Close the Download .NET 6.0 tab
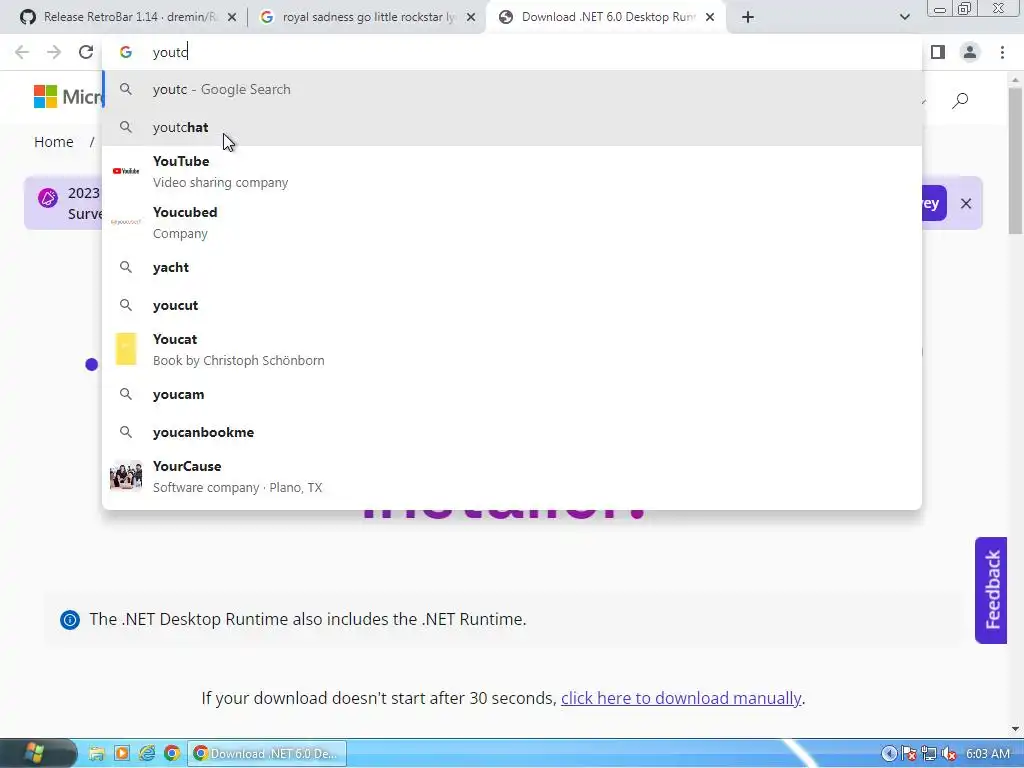The height and width of the screenshot is (768, 1024). click(710, 17)
